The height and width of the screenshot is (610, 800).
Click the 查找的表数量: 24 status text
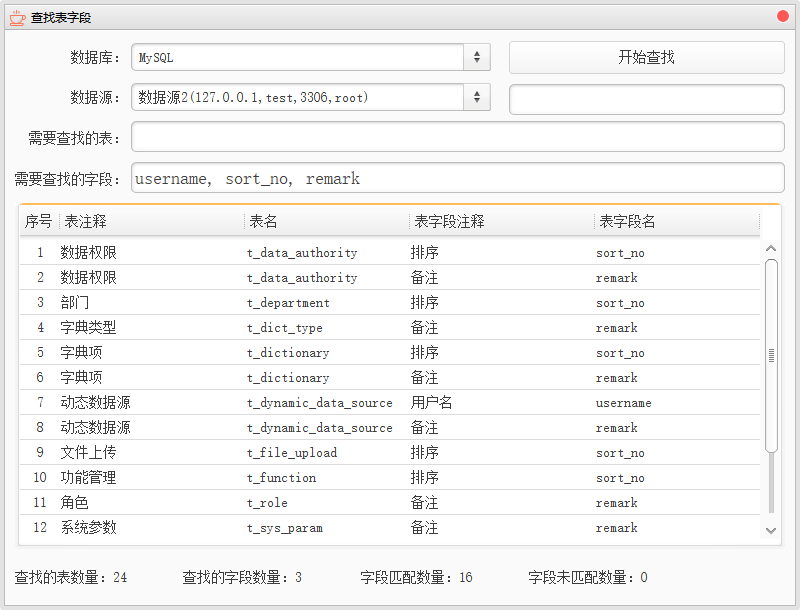(71, 577)
